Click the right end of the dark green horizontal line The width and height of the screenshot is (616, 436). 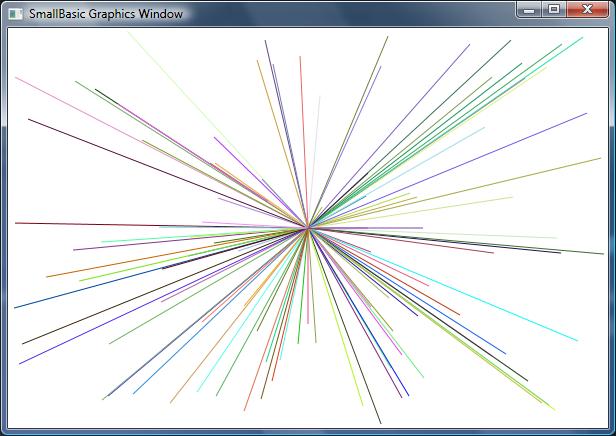tap(603, 254)
